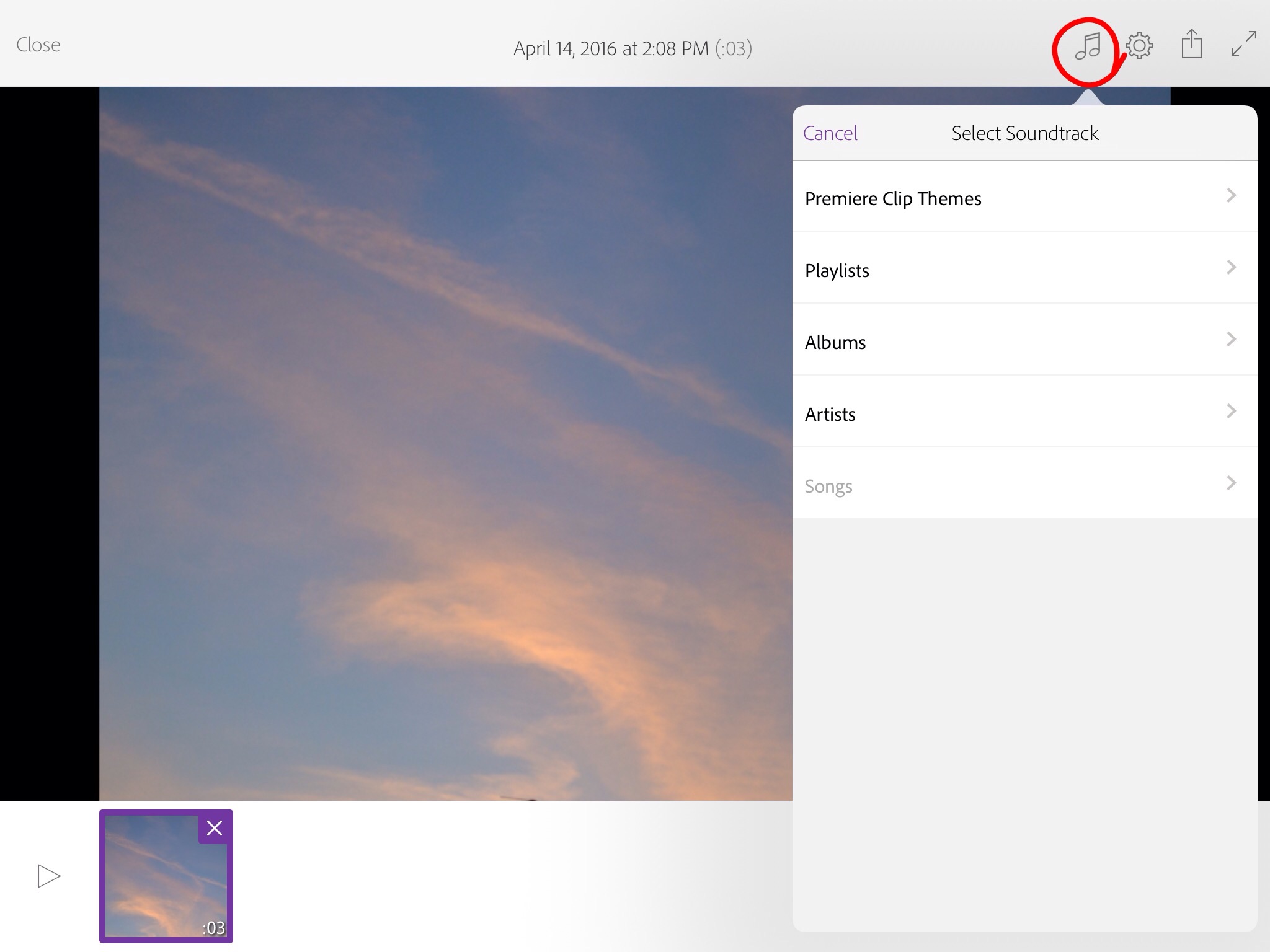Remove clip using the purple X icon

(215, 828)
